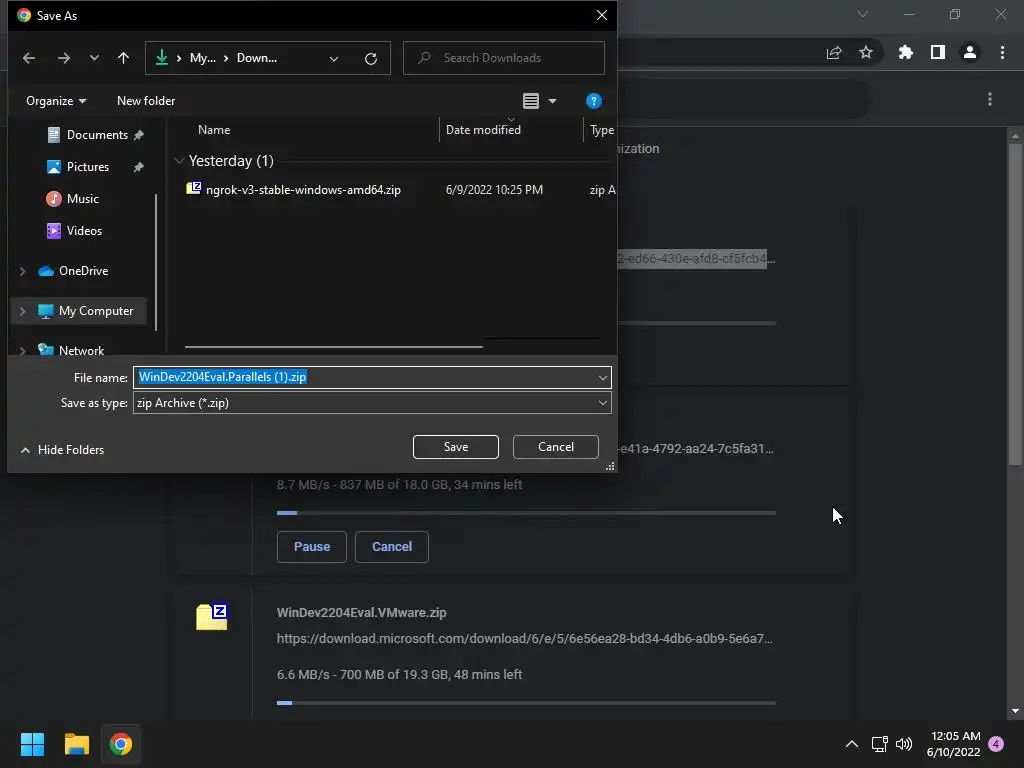Collapse the Yesterday (1) group
This screenshot has width=1024, height=768.
click(x=179, y=161)
